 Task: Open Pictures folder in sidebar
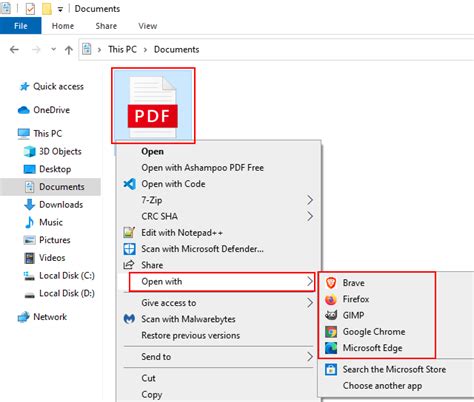tap(55, 240)
